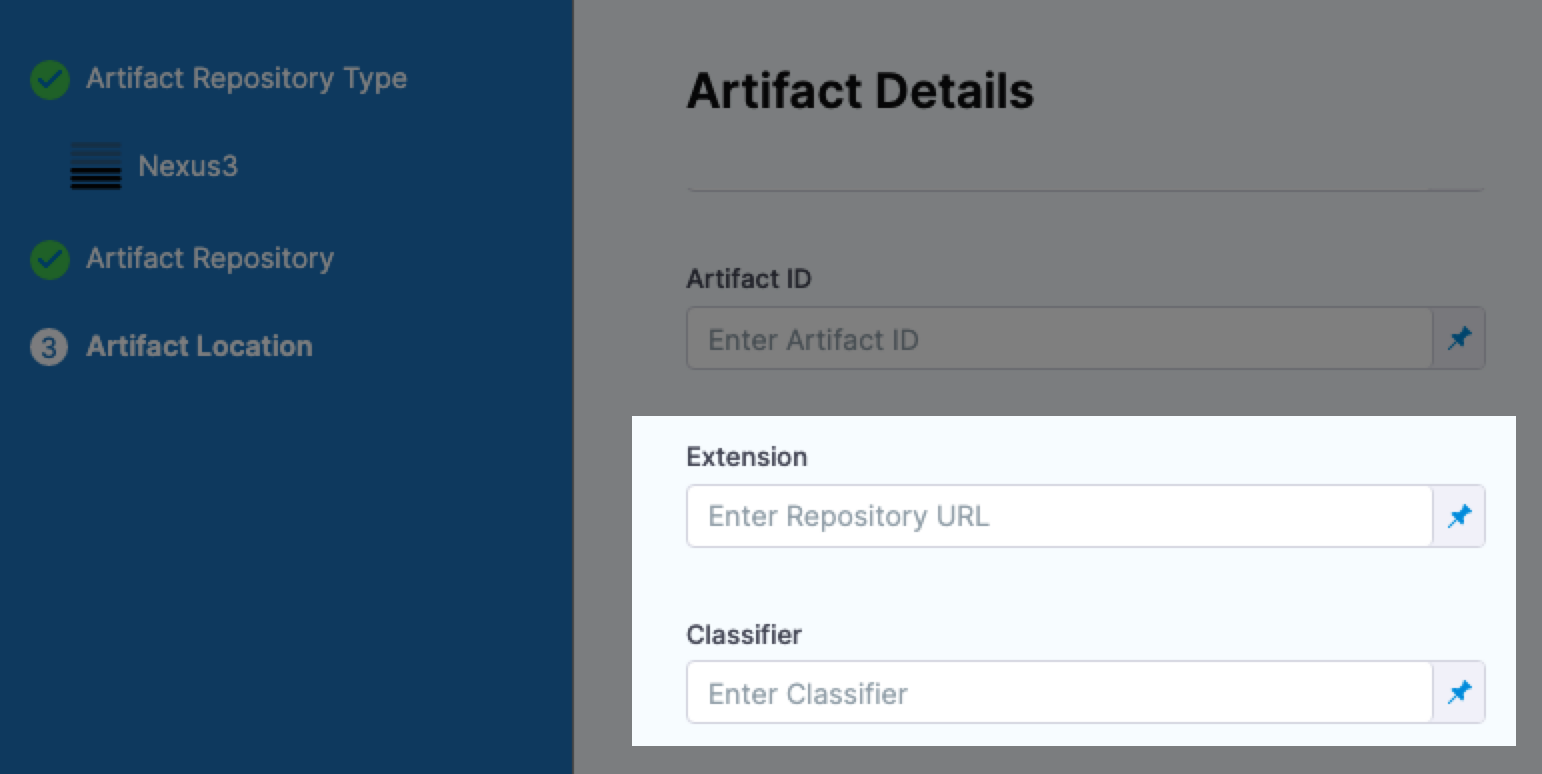Screen dimensions: 1542x774
Task: Click into the Extension text field
Action: click(x=1058, y=516)
